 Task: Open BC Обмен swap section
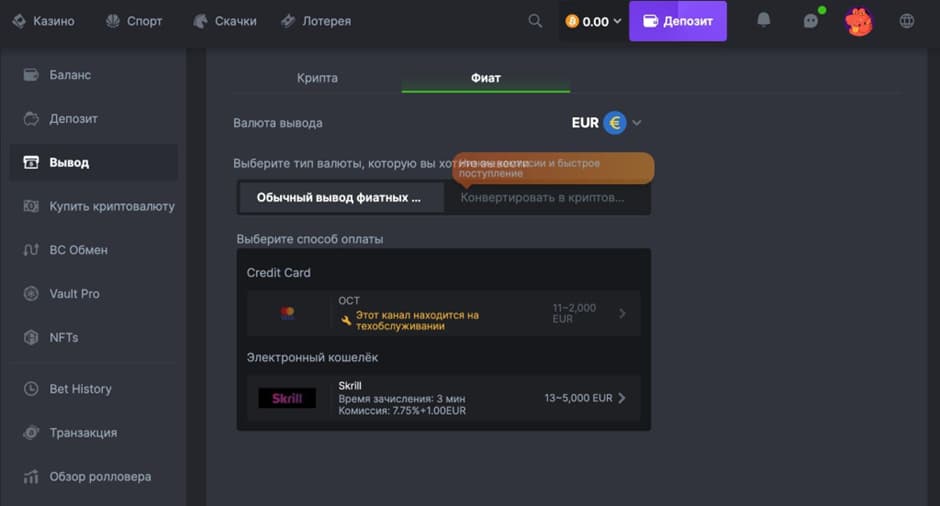click(78, 250)
